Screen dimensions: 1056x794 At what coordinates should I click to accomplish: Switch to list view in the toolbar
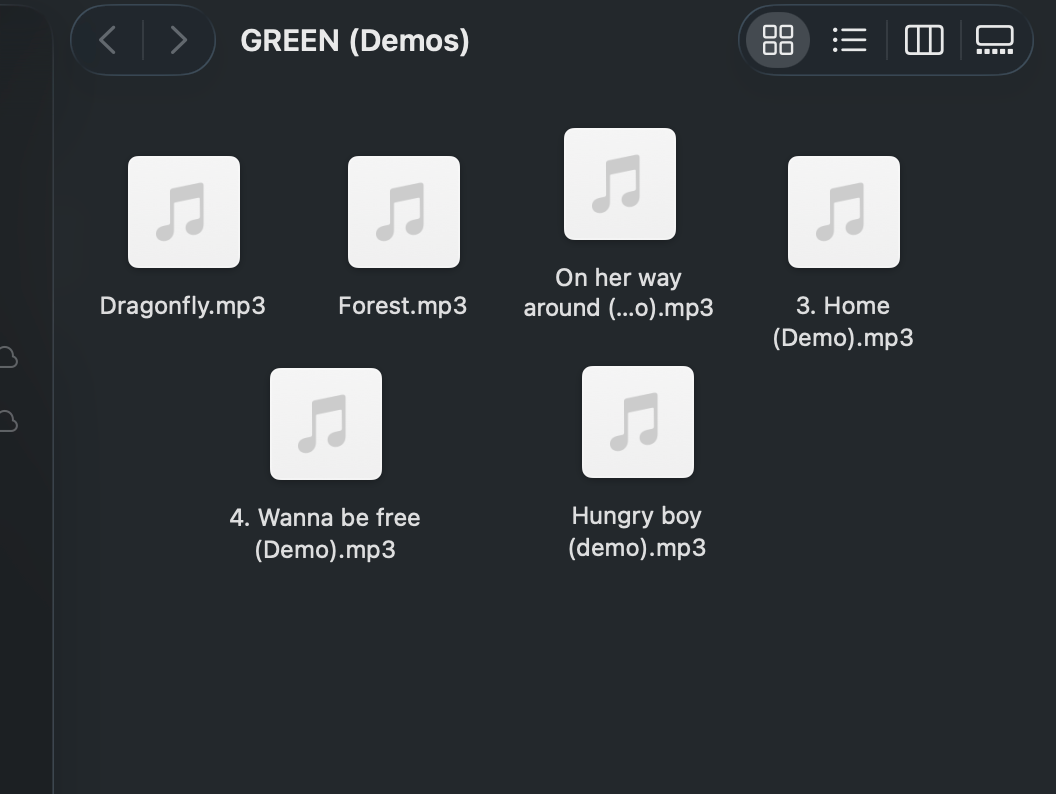849,40
